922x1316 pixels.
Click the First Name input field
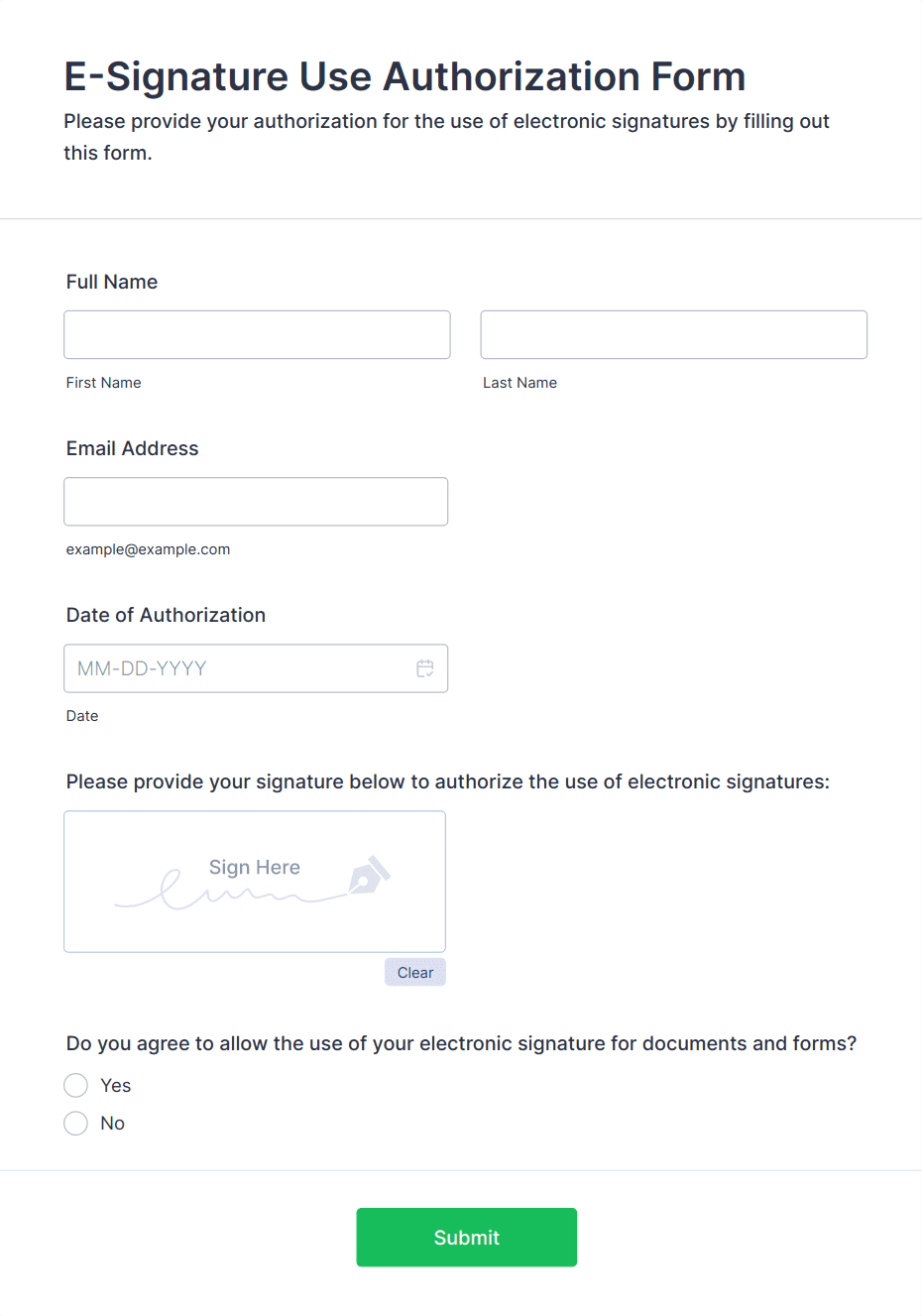(x=257, y=334)
